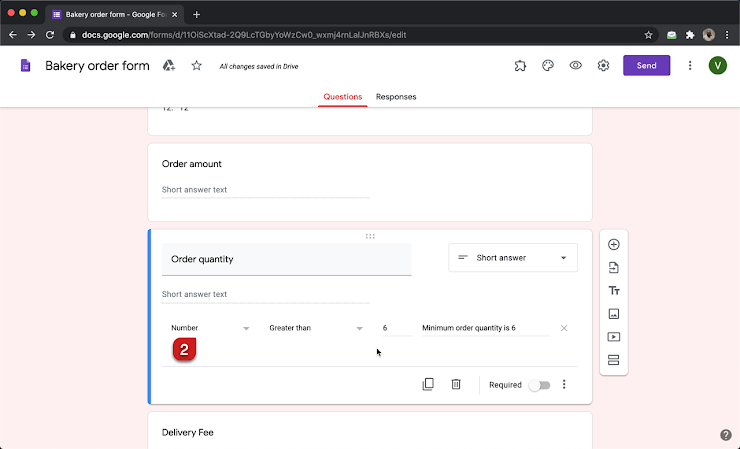
Task: Expand the Greater than condition dropdown
Action: tap(315, 328)
